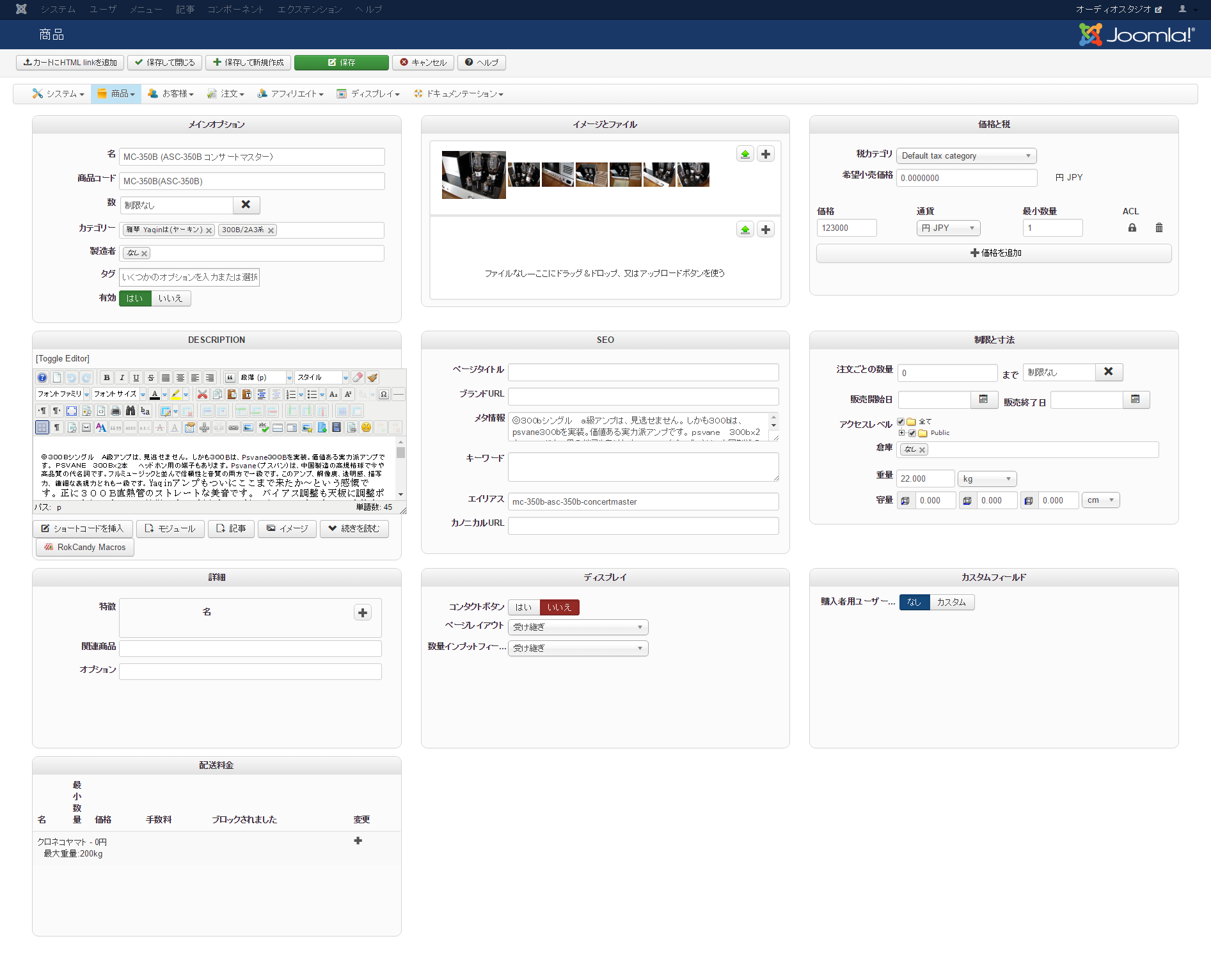Image resolution: width=1211 pixels, height=980 pixels.
Task: Paste as plain text in editor
Action: (x=246, y=394)
